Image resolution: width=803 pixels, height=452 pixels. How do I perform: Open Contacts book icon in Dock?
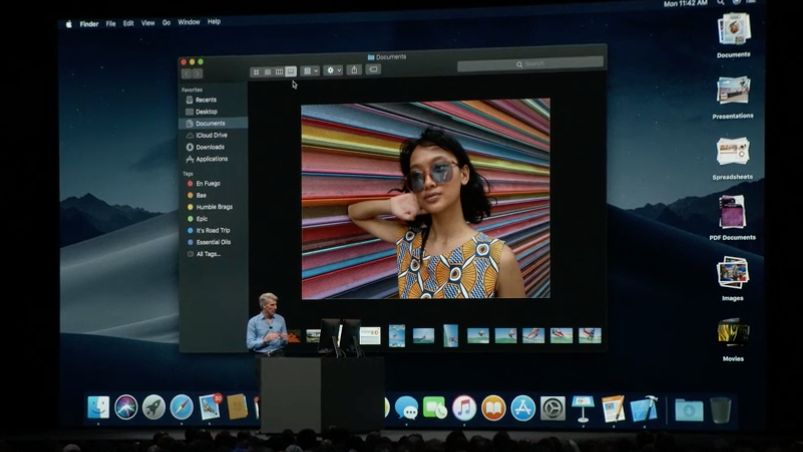tap(237, 407)
